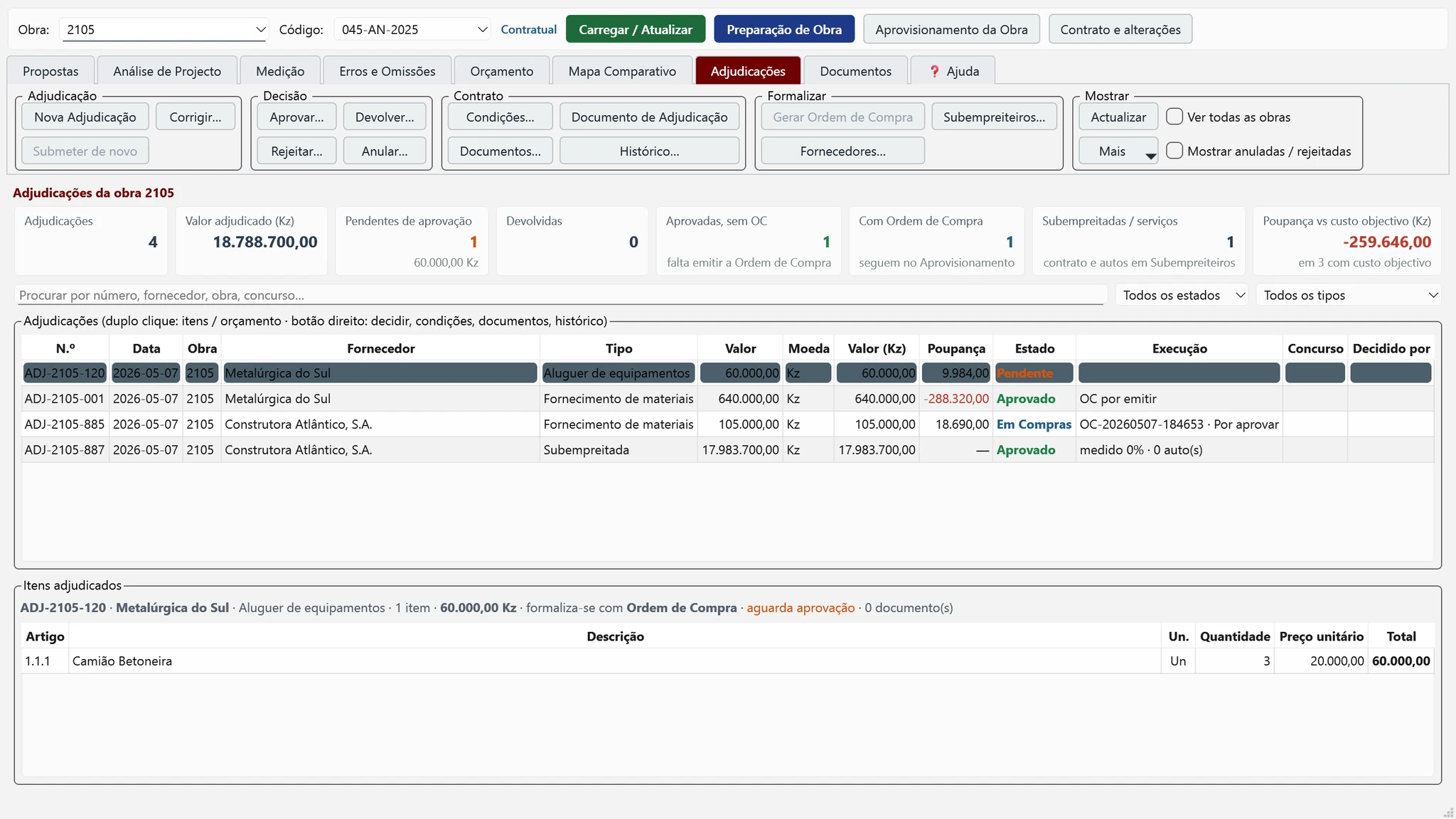
Task: Select adjudicação ADJ-2105-887 row
Action: pos(727,450)
